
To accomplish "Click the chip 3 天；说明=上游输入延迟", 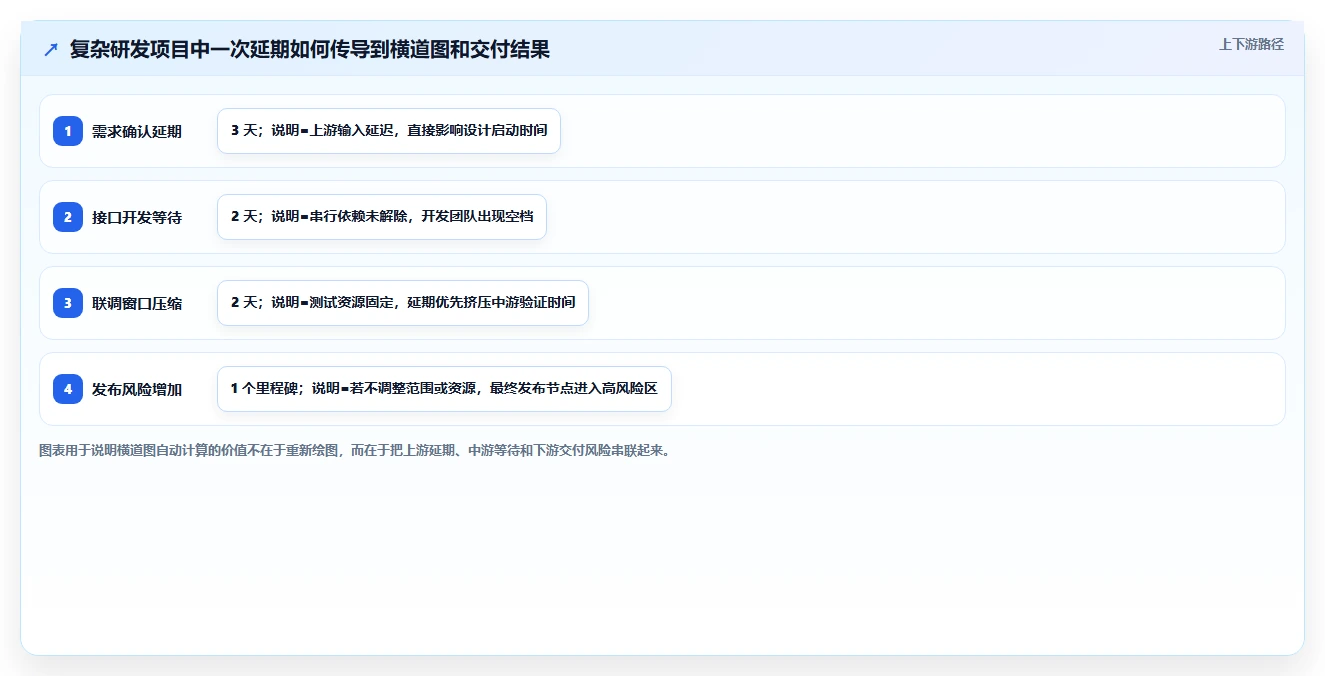I will (x=389, y=131).
